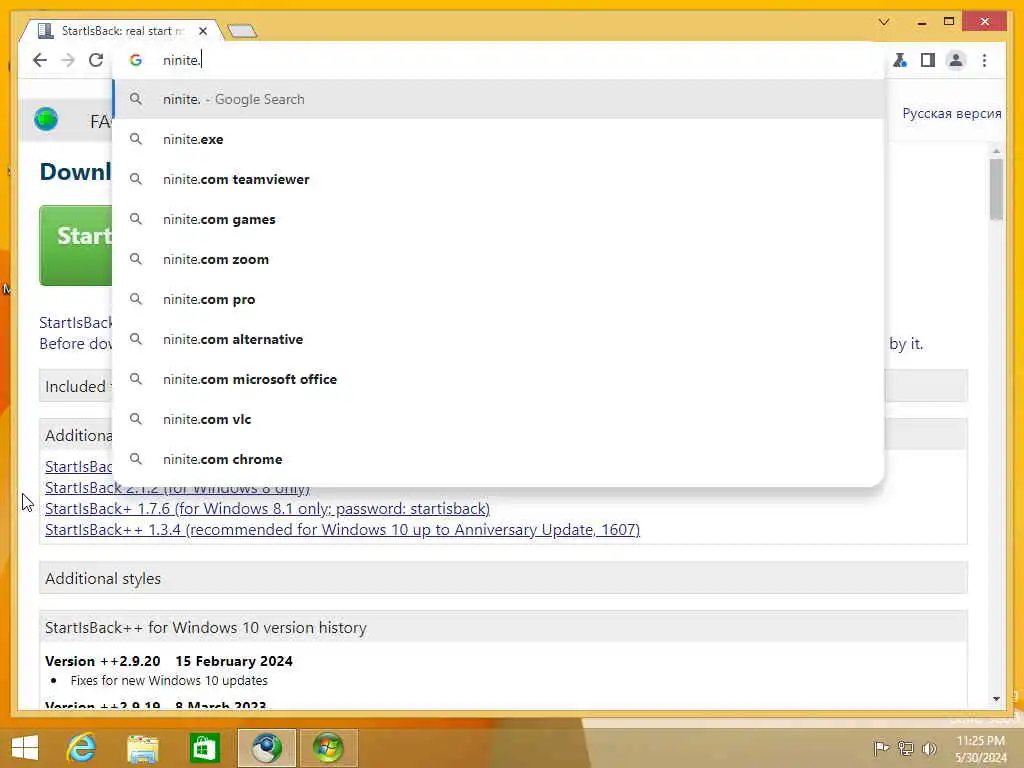
Task: Click 'Version ++2.9.20 15 February 2024' text
Action: 168,661
